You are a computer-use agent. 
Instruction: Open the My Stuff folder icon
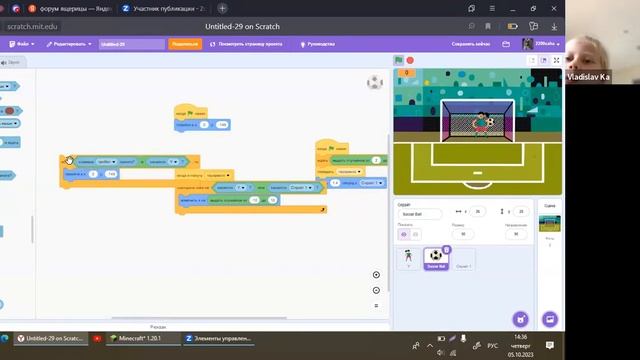pos(506,44)
